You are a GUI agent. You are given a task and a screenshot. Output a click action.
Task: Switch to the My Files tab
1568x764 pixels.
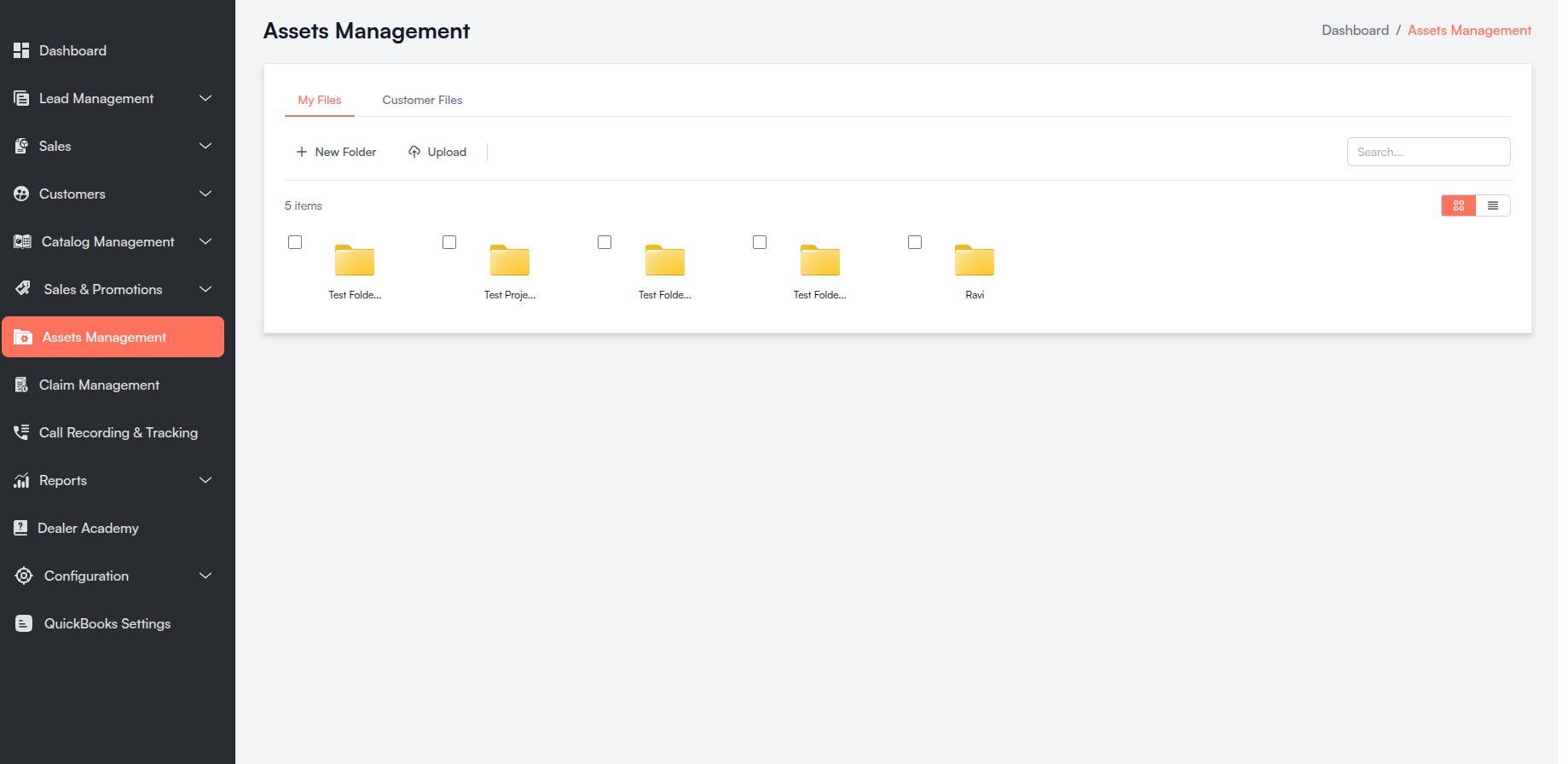(320, 100)
